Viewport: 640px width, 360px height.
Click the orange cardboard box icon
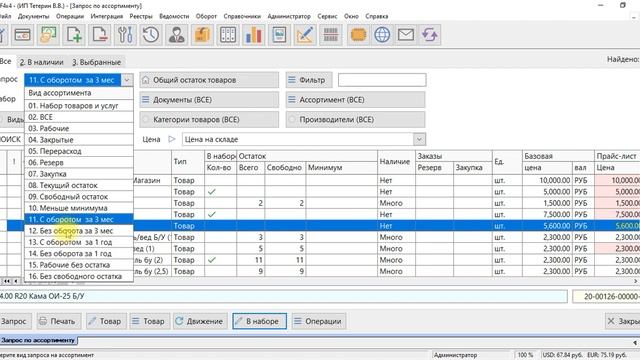pyautogui.click(x=202, y=35)
